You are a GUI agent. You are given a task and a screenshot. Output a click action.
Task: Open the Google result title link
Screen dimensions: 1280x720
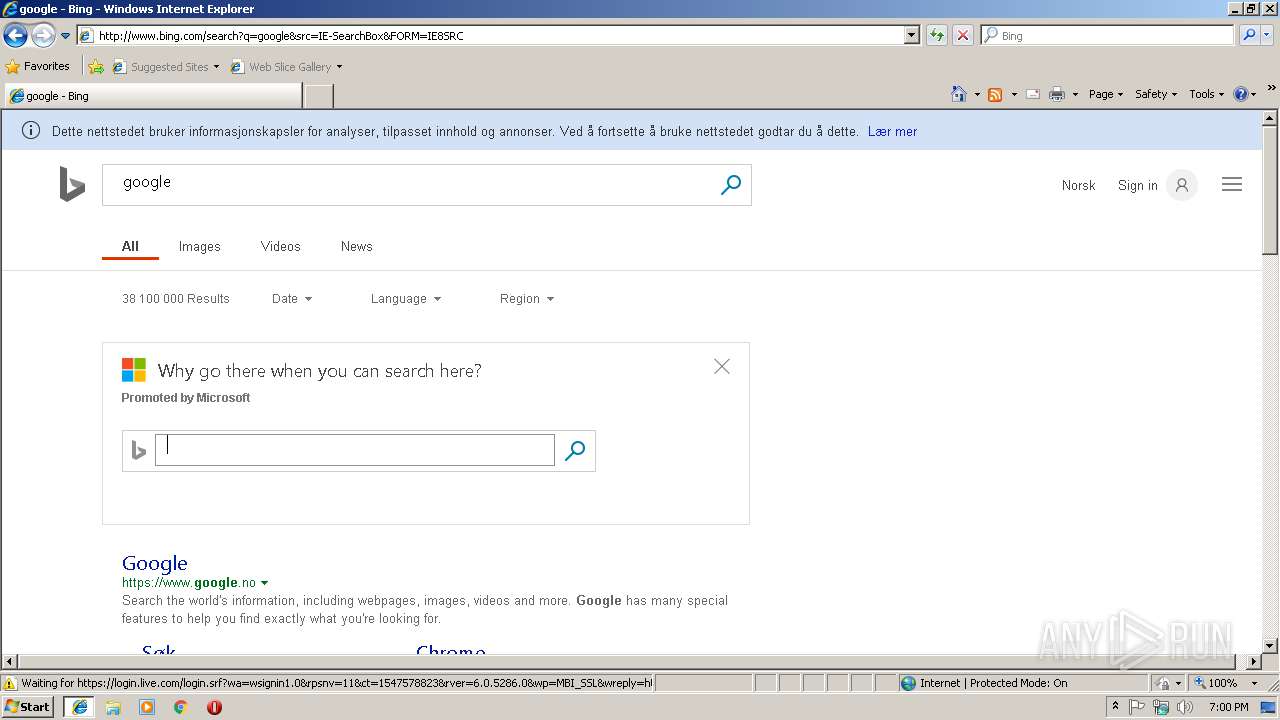[x=154, y=563]
